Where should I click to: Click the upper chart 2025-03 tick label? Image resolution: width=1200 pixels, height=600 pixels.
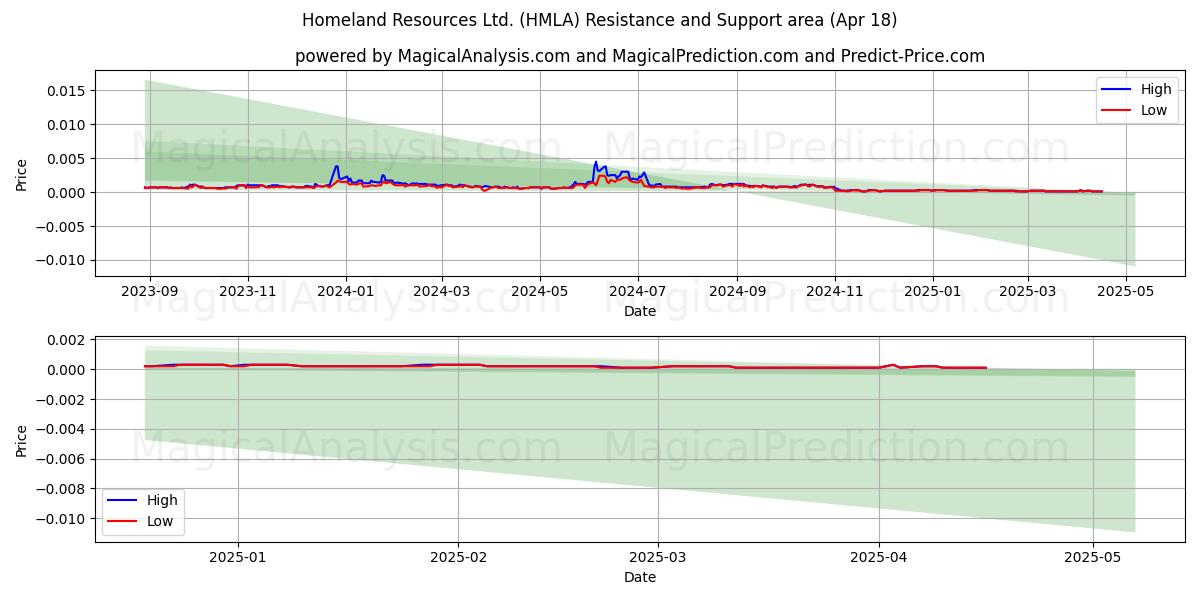coord(1028,292)
